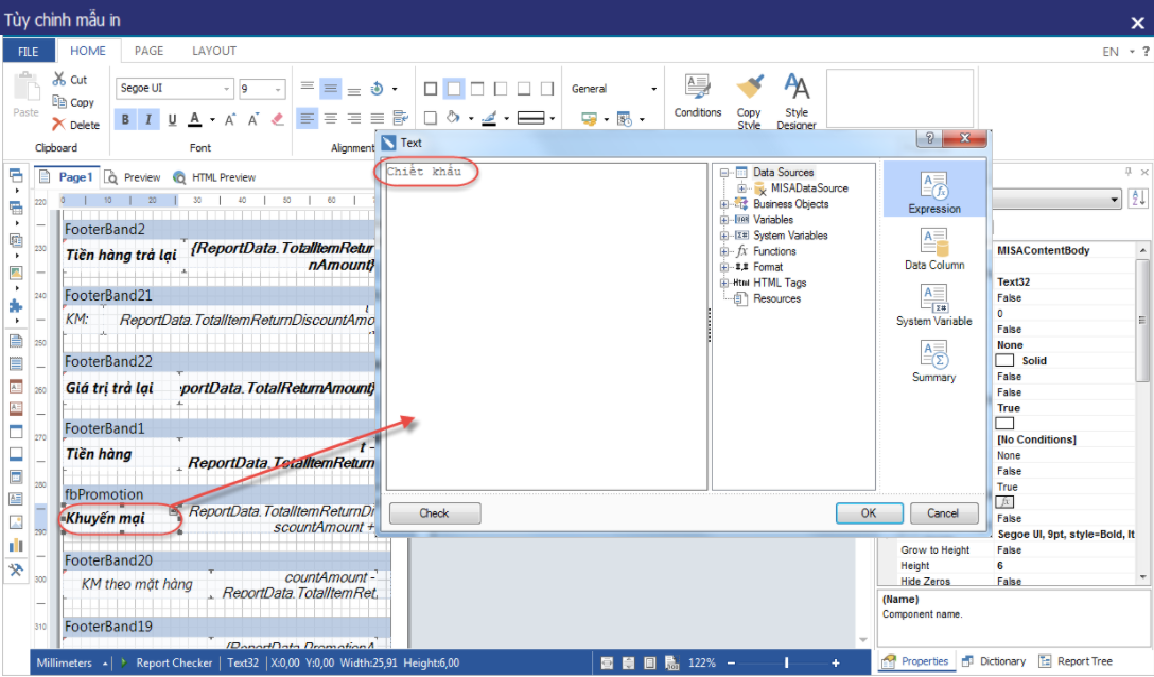Screen dimensions: 1154x677
Task: Open the Preview tab
Action: [132, 177]
